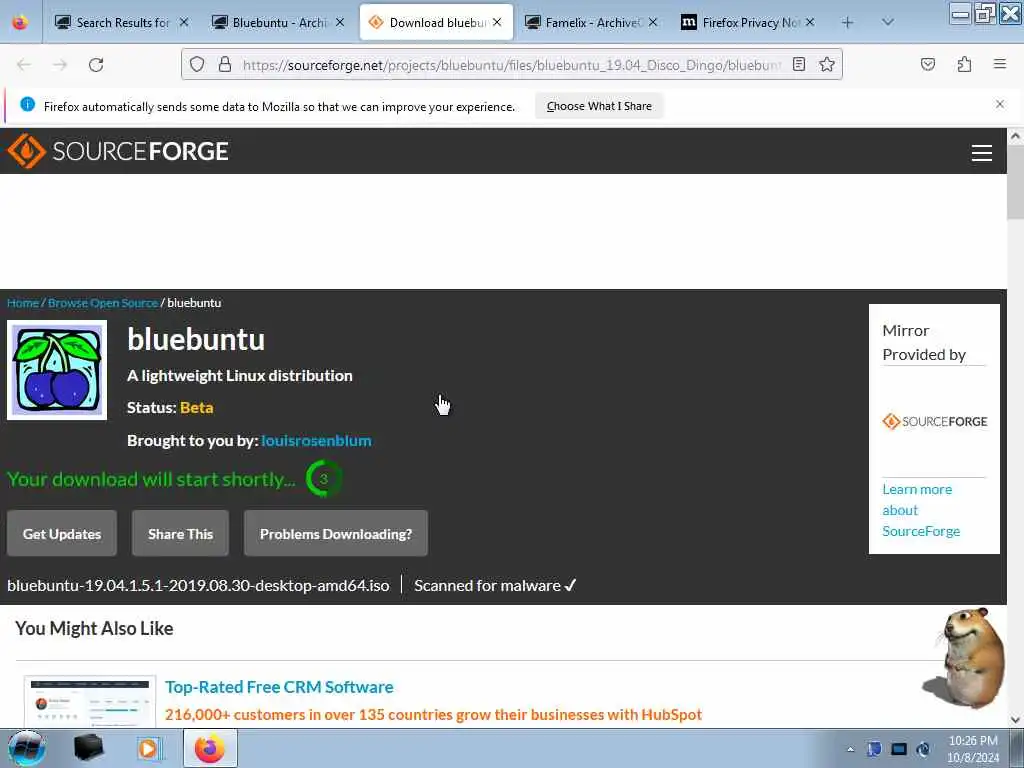Screen dimensions: 1024x768
Task: Click the Action Center flag tray icon
Action: 874,749
